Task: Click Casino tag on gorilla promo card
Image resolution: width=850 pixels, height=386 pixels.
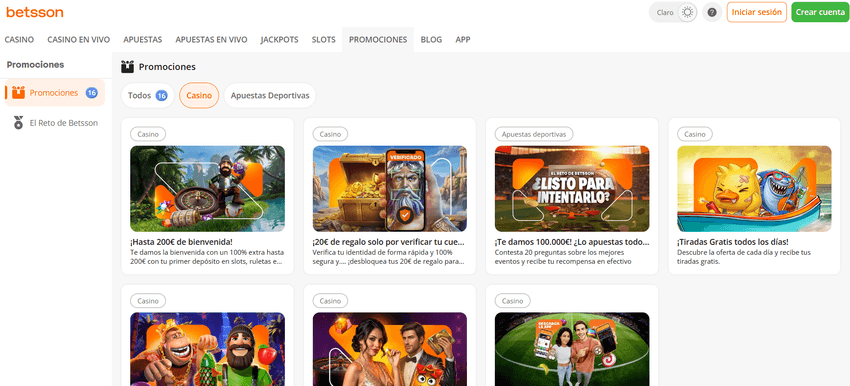Action: pyautogui.click(x=148, y=301)
